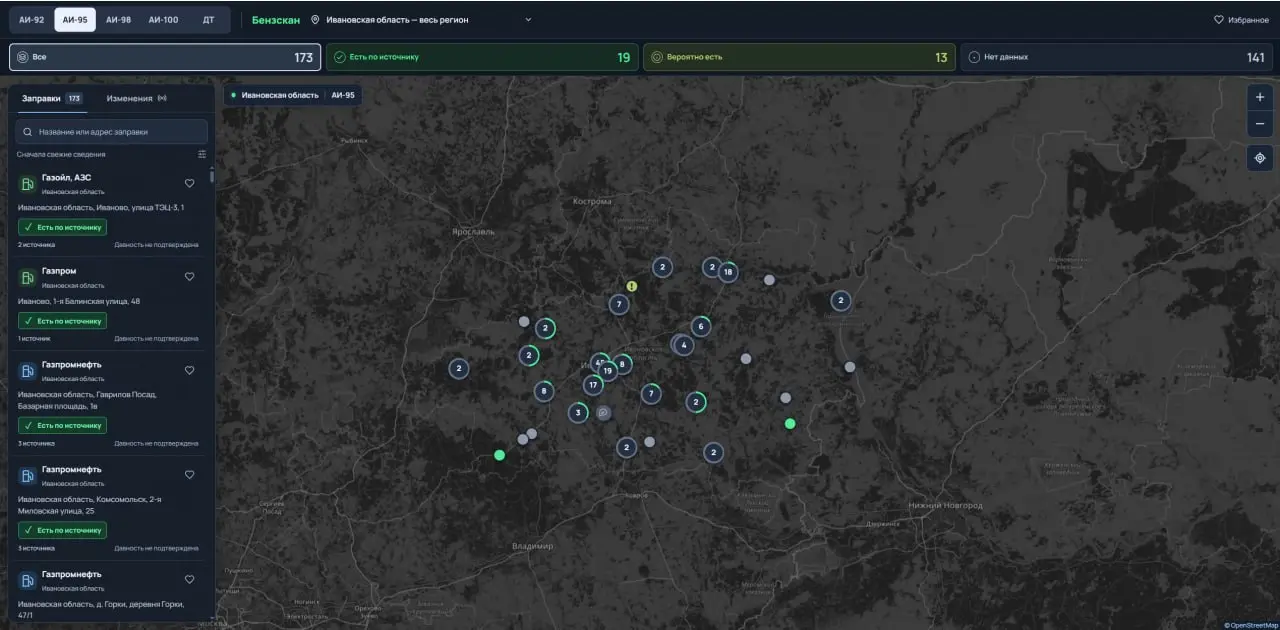Open the Ивановская область region dropdown
Image resolution: width=1280 pixels, height=630 pixels.
tap(421, 20)
